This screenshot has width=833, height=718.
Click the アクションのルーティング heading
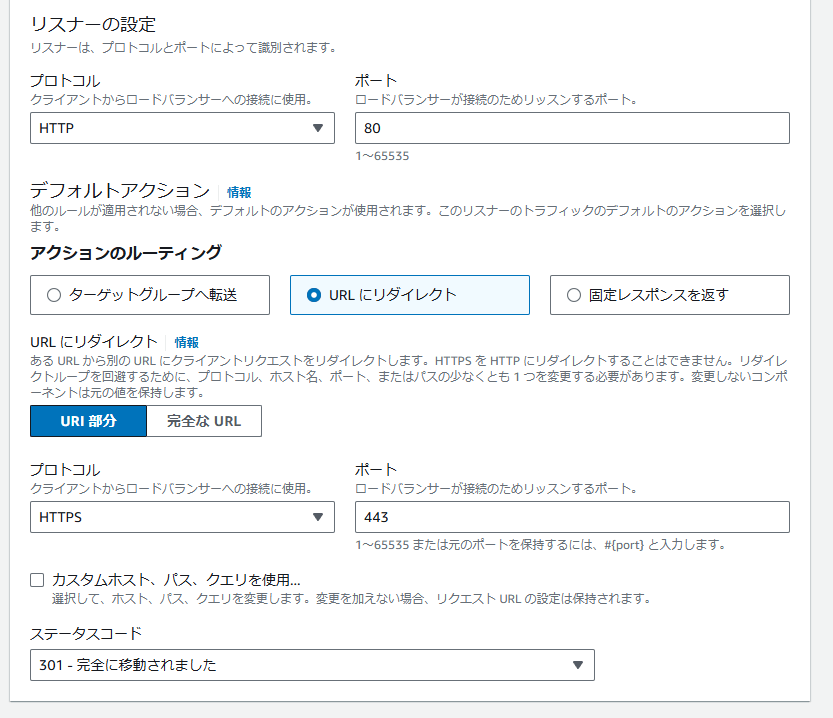126,253
